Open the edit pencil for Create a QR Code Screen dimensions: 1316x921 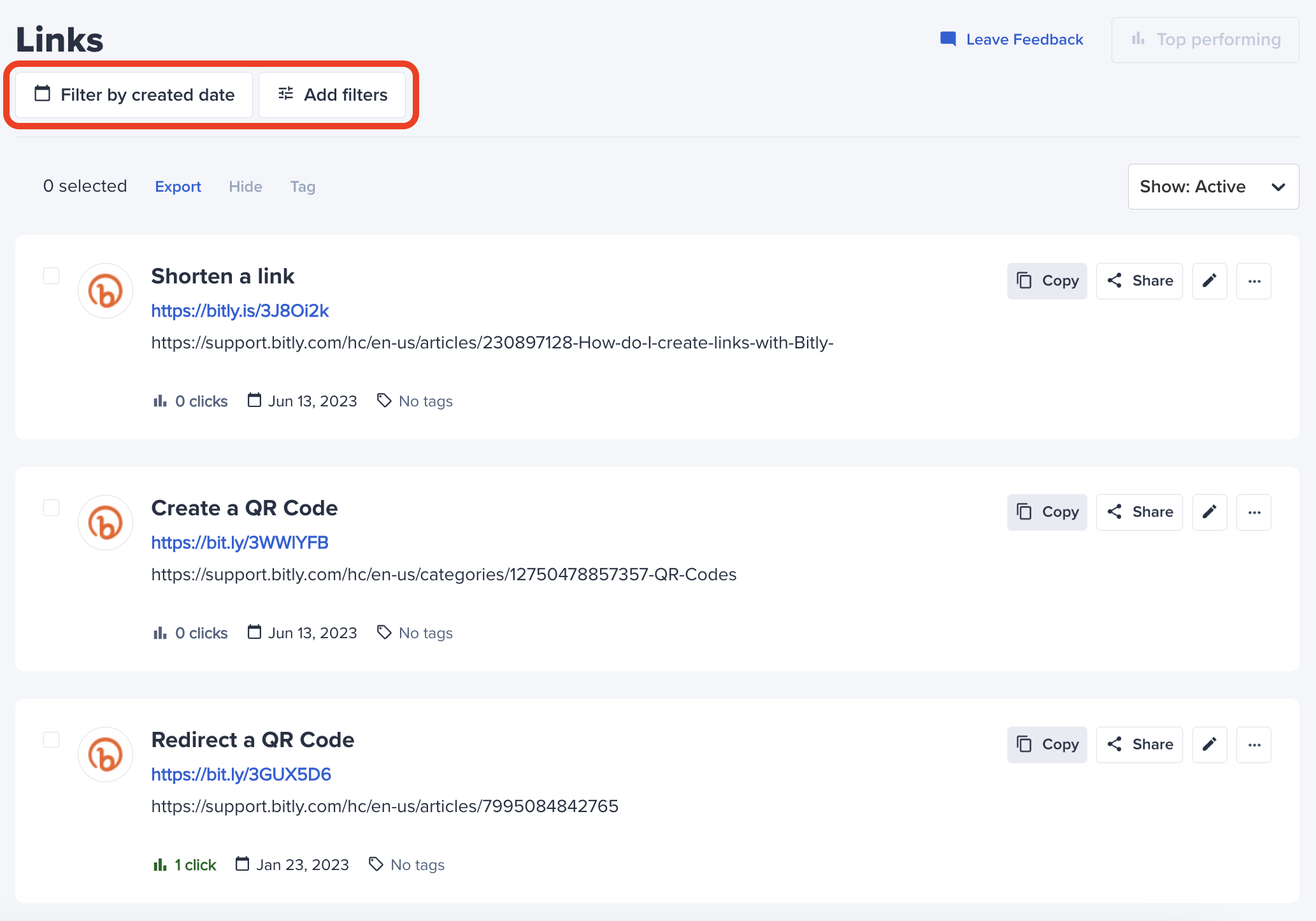pyautogui.click(x=1210, y=512)
